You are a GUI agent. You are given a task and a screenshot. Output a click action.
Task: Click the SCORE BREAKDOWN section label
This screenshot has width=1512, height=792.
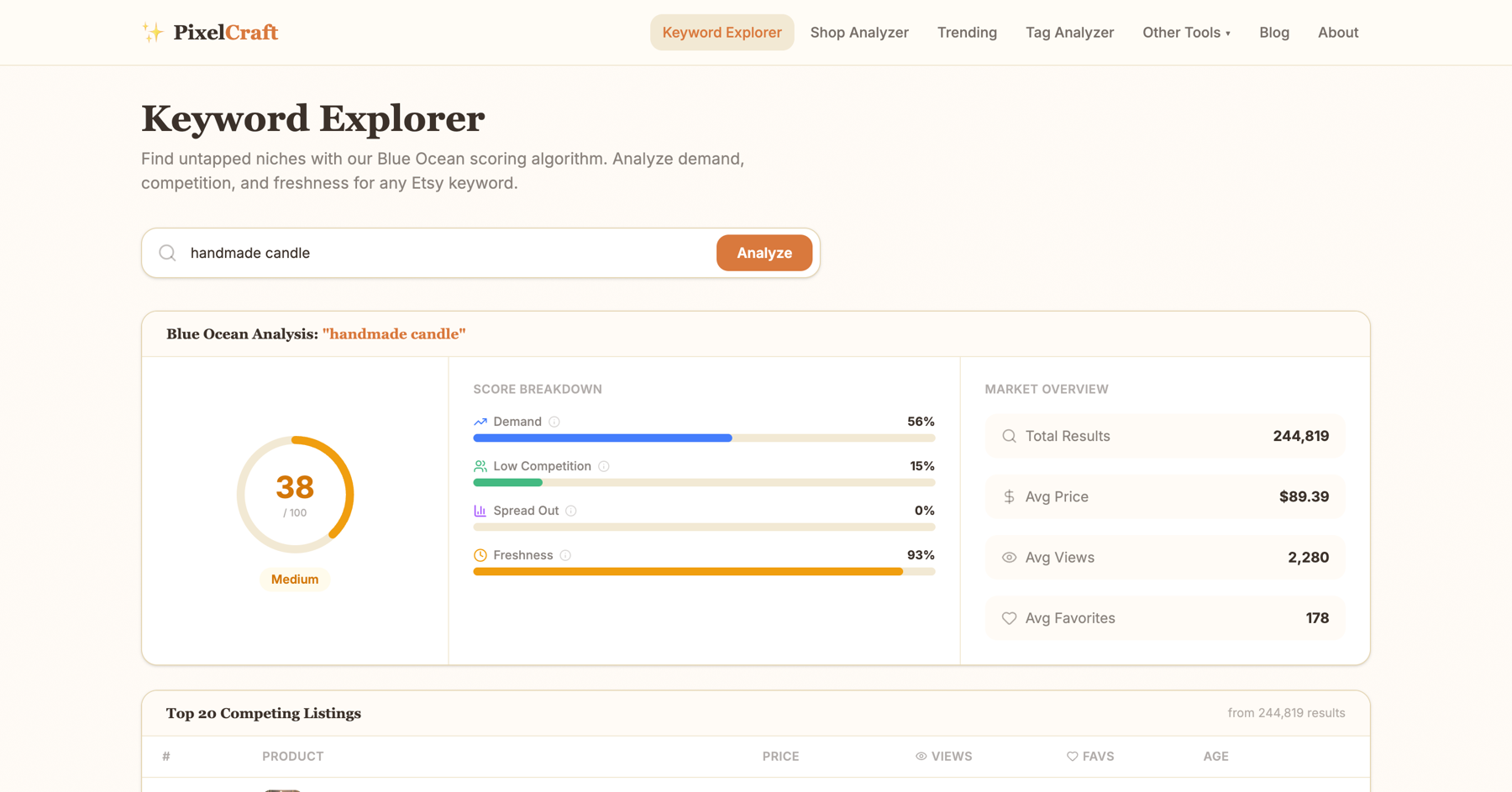[x=538, y=390]
